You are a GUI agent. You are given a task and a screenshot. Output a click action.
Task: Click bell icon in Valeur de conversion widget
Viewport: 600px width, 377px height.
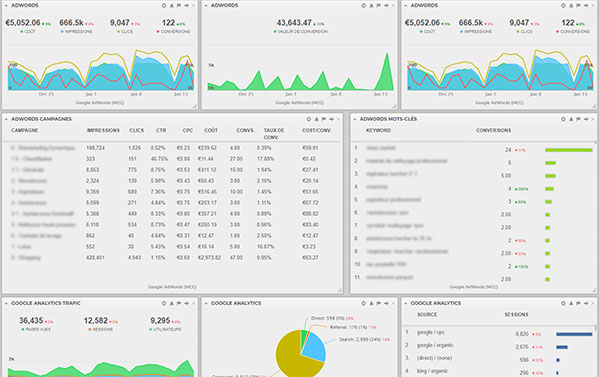point(371,6)
